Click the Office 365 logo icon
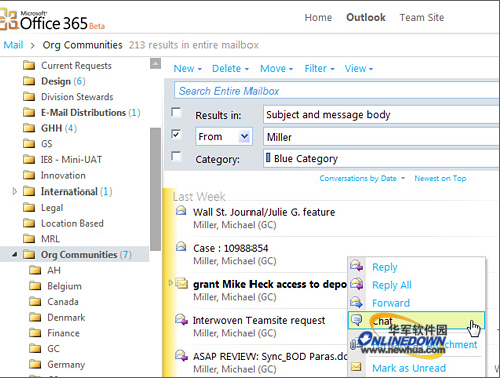Image resolution: width=500 pixels, height=378 pixels. (x=8, y=19)
